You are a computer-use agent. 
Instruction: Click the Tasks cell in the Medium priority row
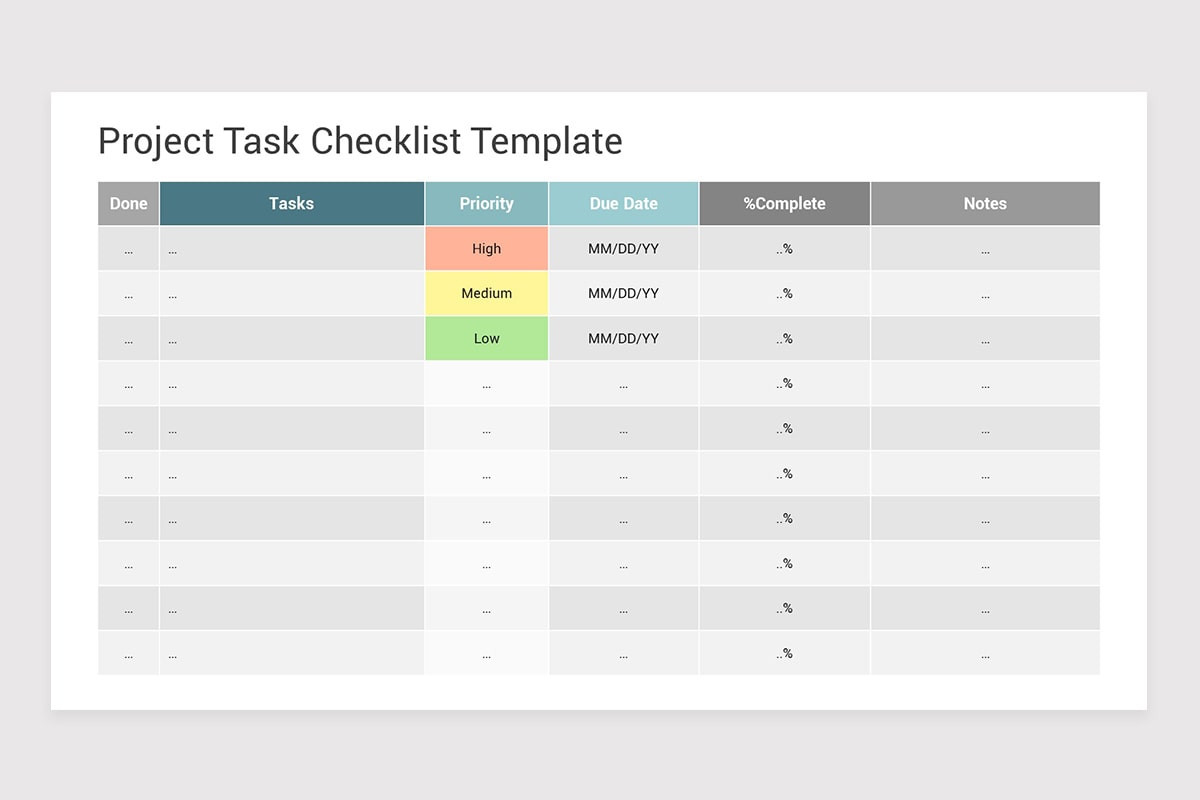[x=291, y=294]
